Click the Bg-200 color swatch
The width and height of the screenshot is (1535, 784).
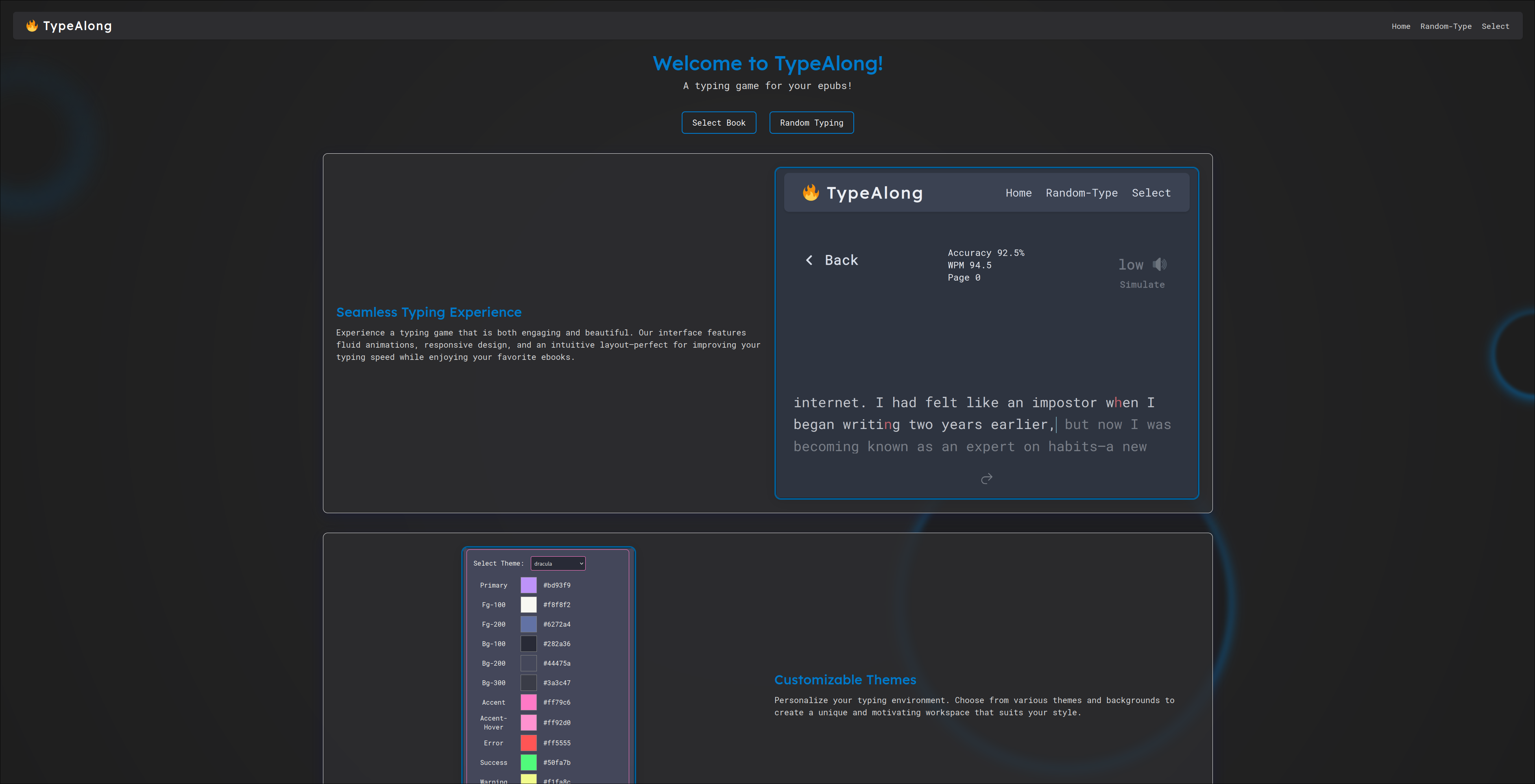[x=529, y=663]
